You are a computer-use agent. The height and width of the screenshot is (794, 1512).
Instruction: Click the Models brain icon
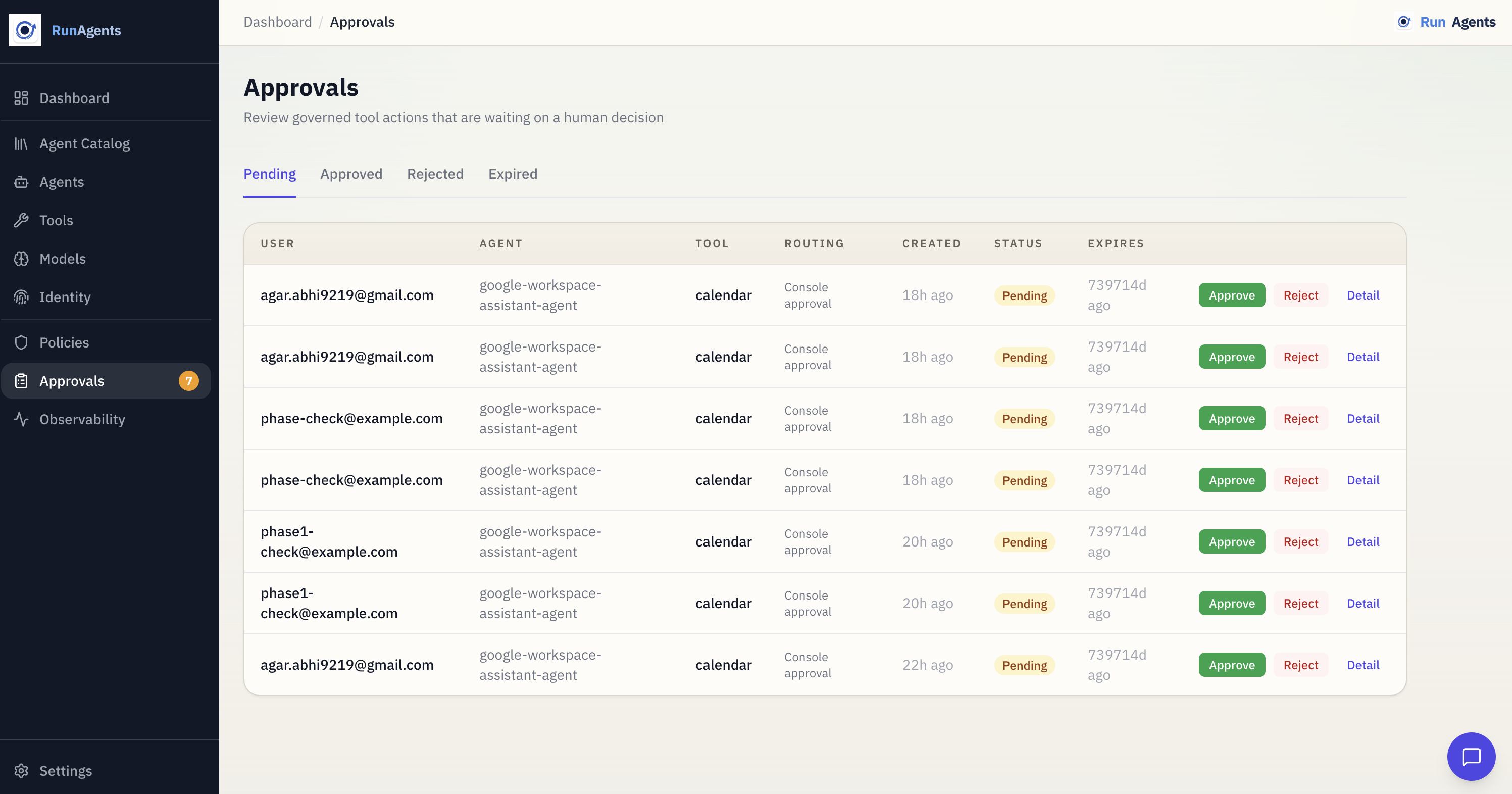pos(21,259)
